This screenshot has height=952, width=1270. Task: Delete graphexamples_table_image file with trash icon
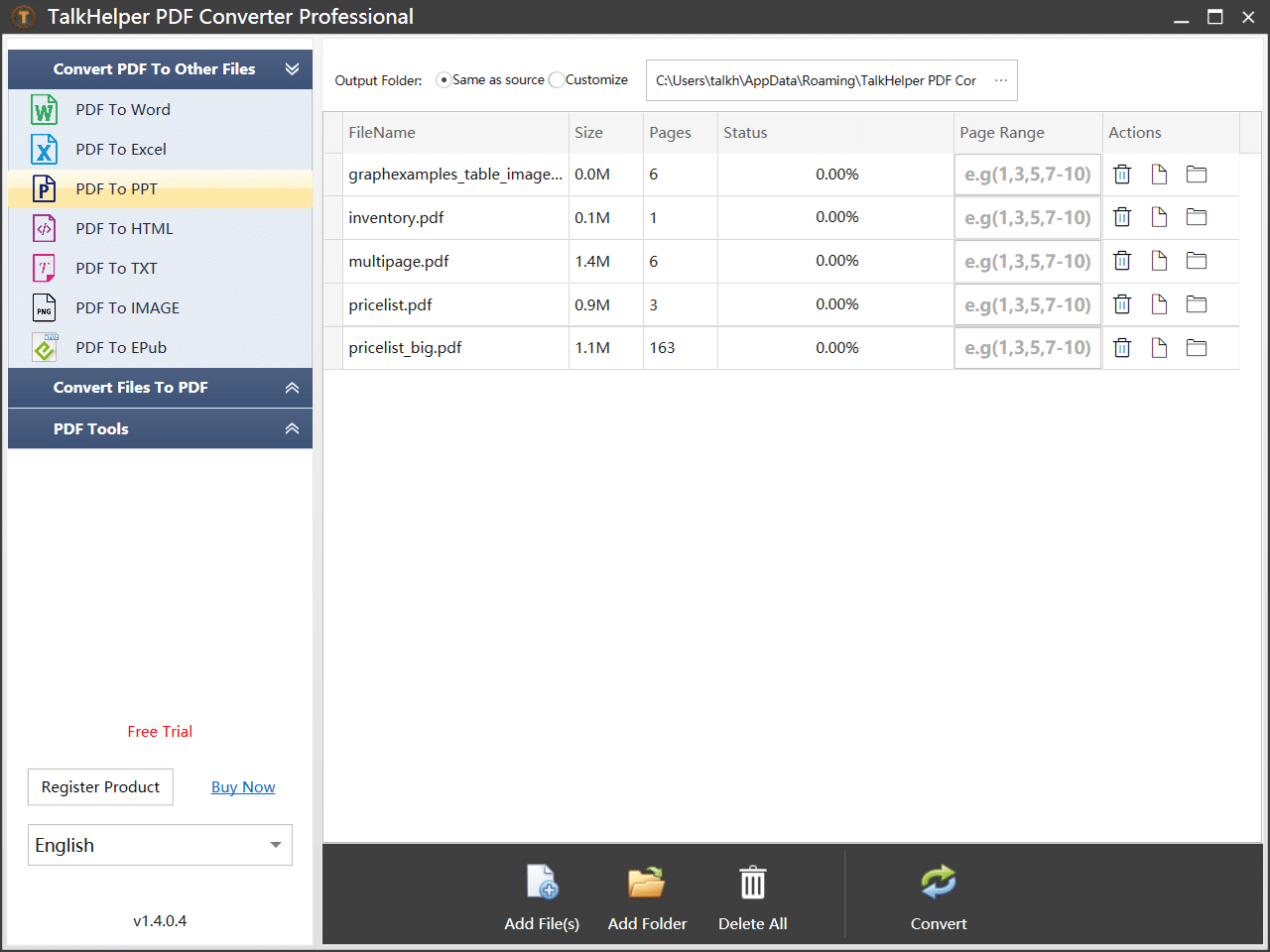1122,175
